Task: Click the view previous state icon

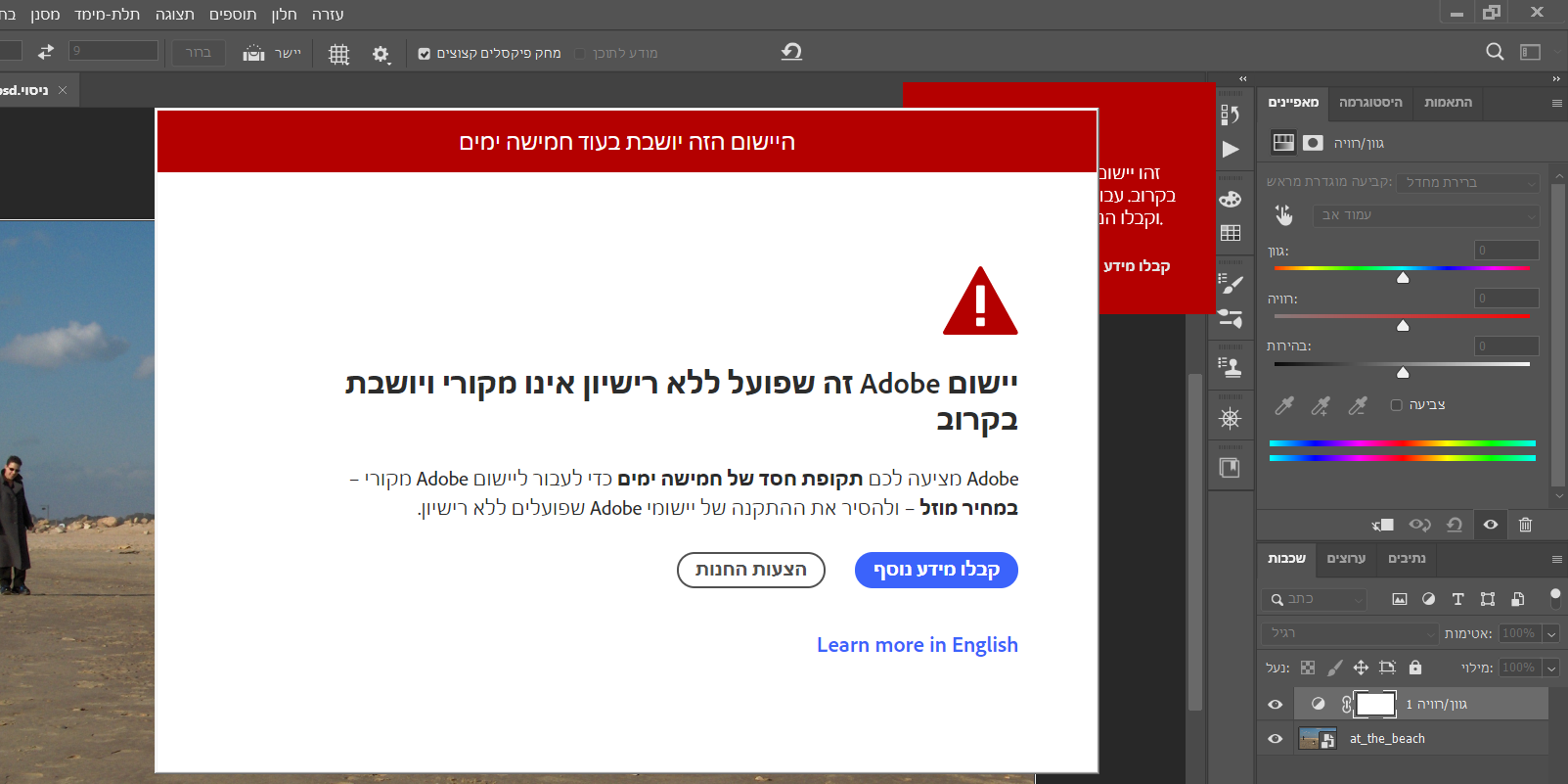Action: (x=1419, y=526)
